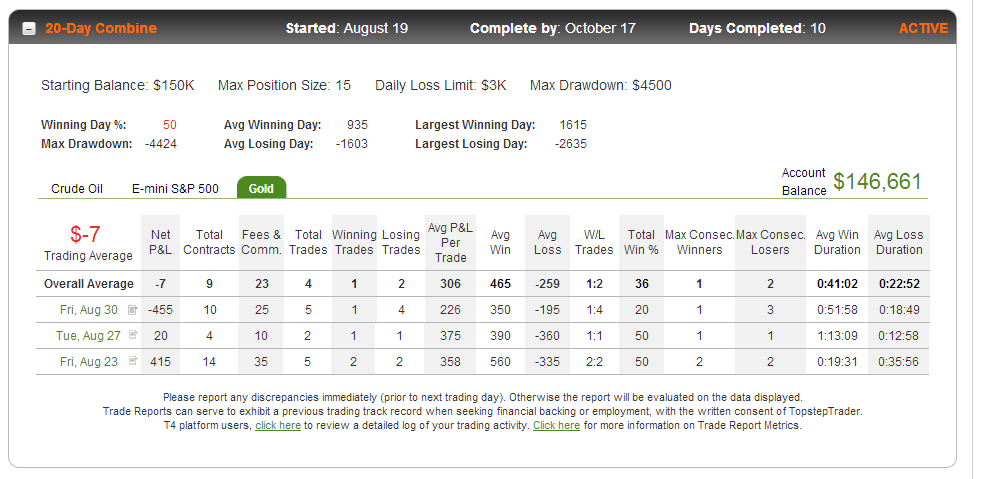Click the 20-Day Combine title
The image size is (981, 479).
click(101, 28)
